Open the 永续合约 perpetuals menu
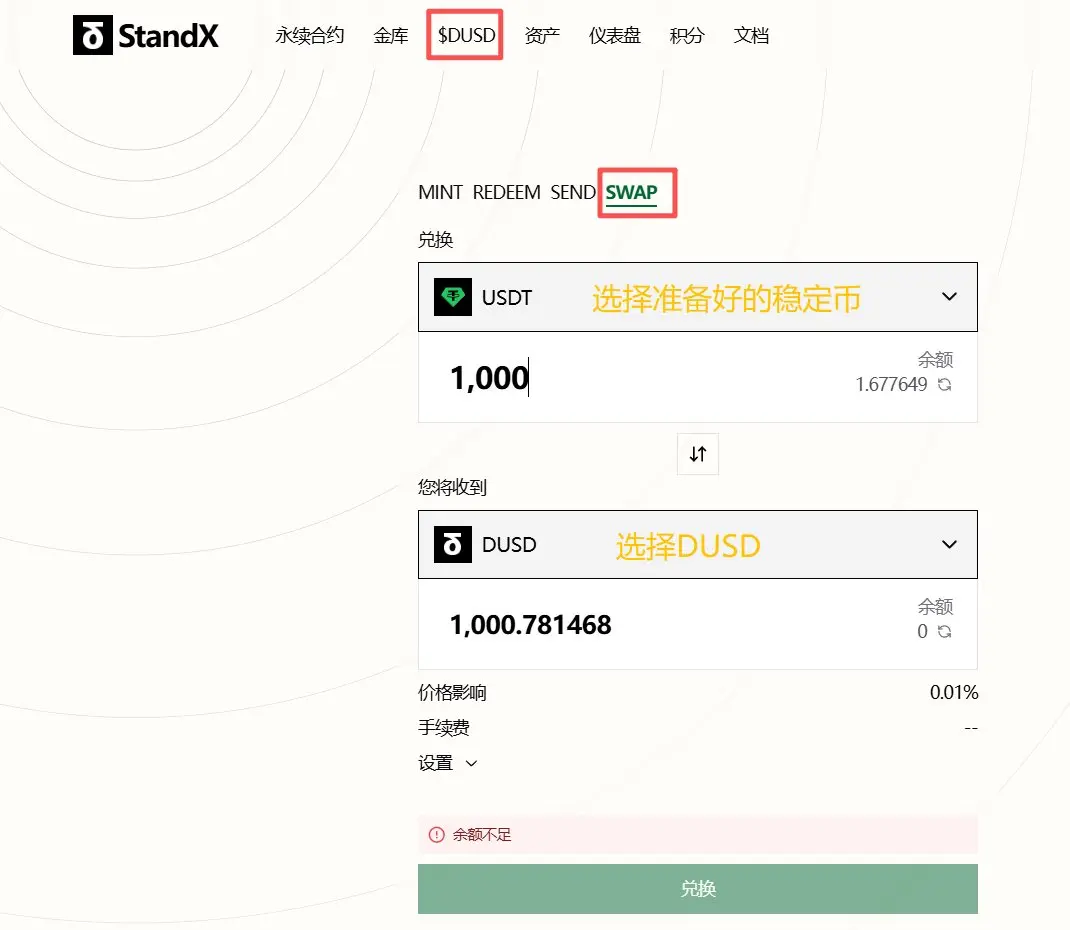Screen dimensions: 1070x930 pos(310,35)
